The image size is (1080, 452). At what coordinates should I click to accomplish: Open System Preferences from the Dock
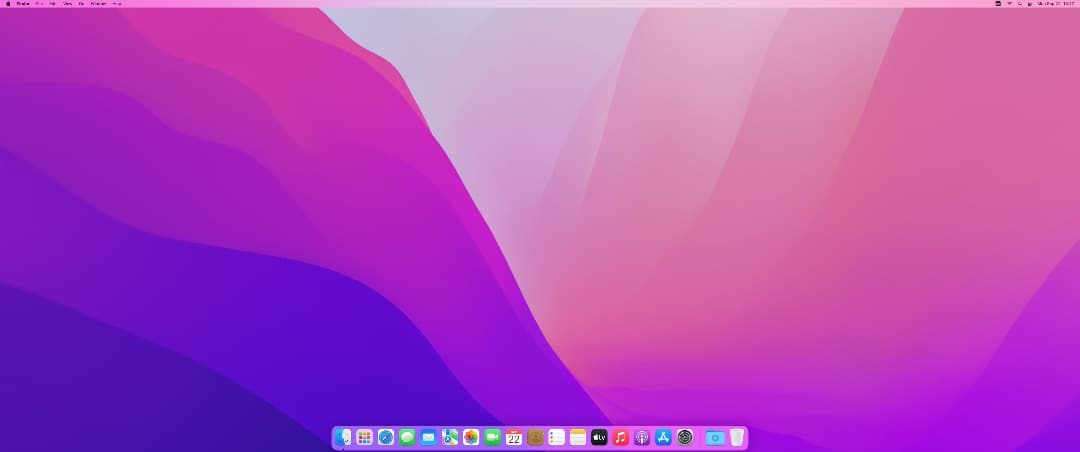(685, 437)
